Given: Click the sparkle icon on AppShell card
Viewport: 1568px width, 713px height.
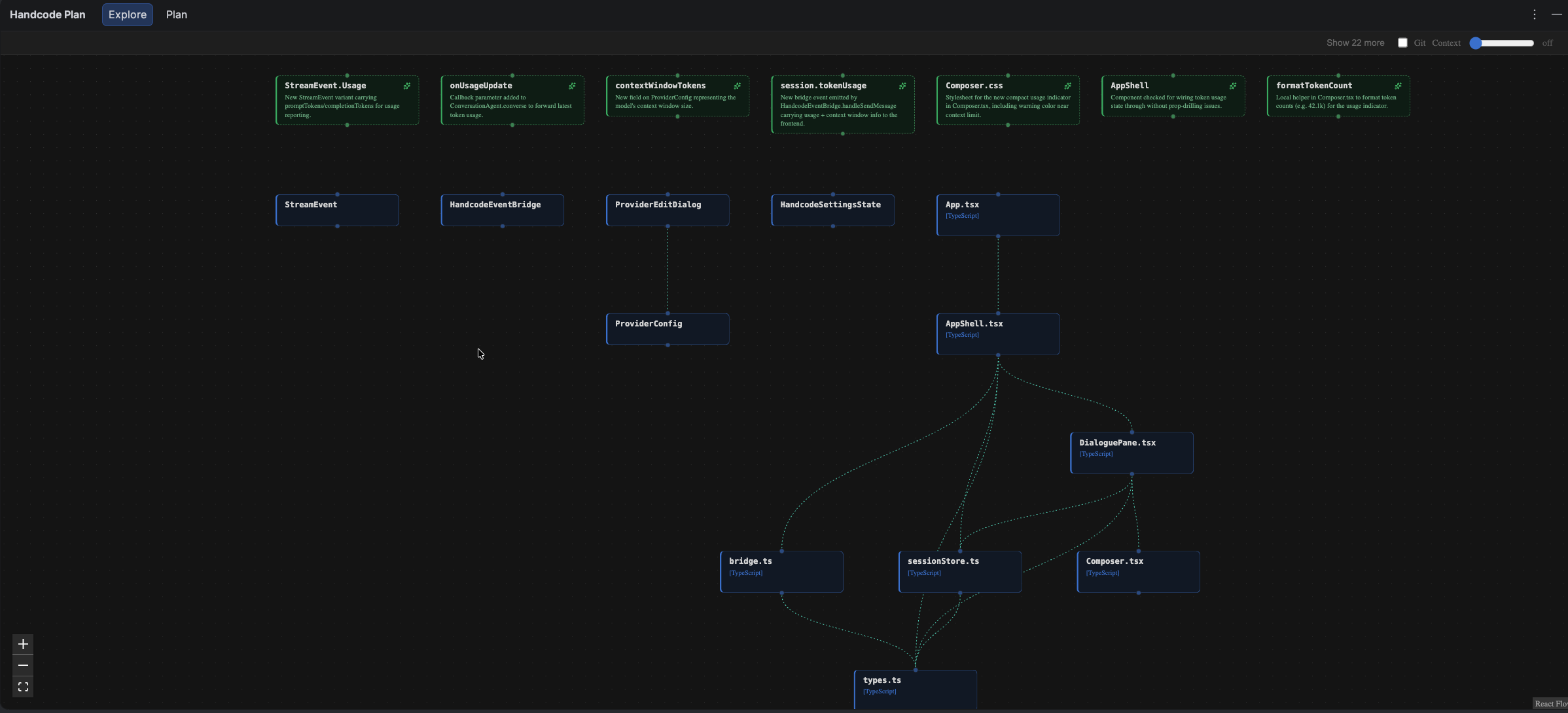Looking at the screenshot, I should [1233, 86].
